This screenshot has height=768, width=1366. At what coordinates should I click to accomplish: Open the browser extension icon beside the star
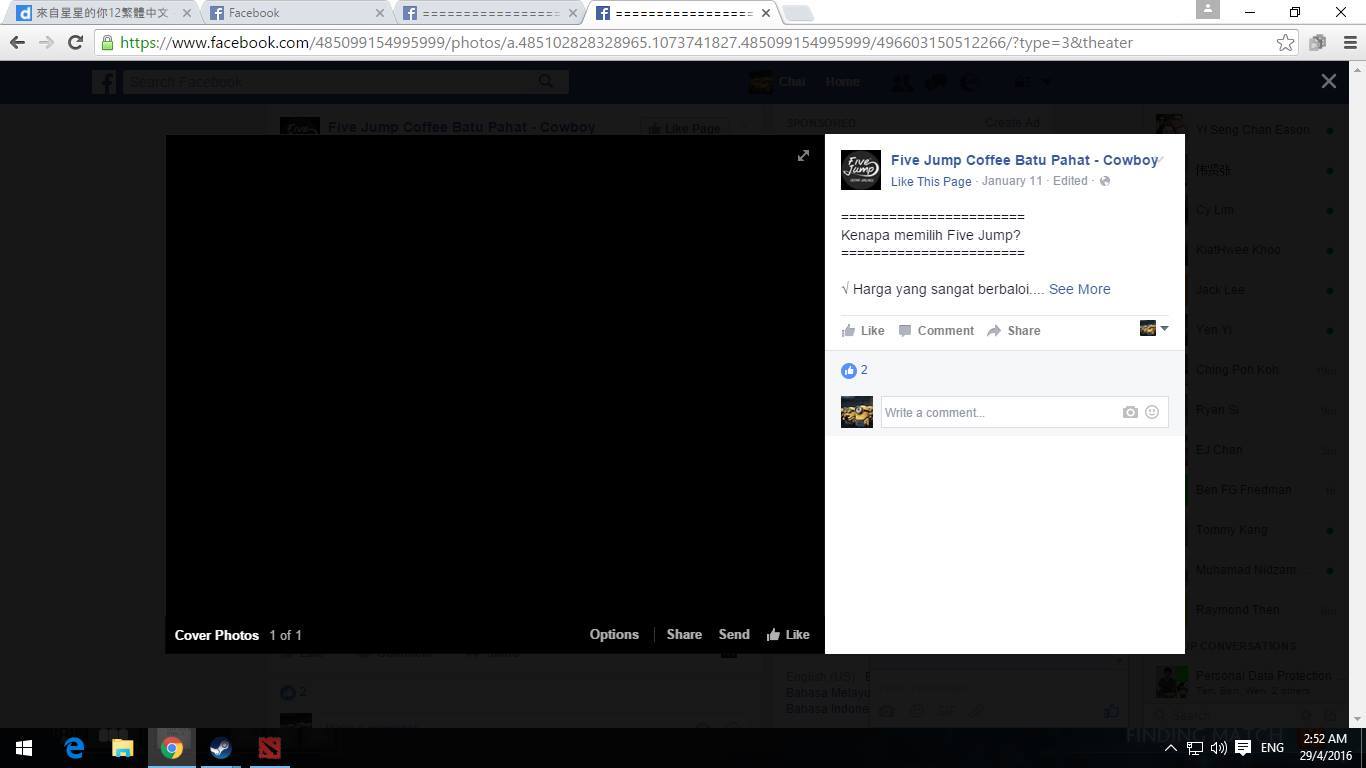[1318, 42]
